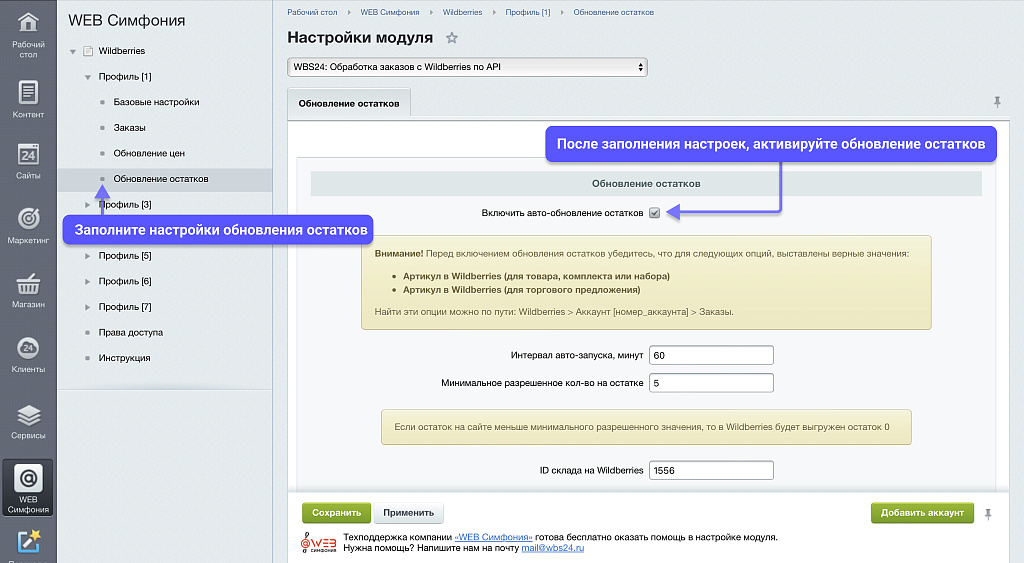Screen dimensions: 1024x563
Task: Select the Обновление остатков tab
Action: pos(348,103)
